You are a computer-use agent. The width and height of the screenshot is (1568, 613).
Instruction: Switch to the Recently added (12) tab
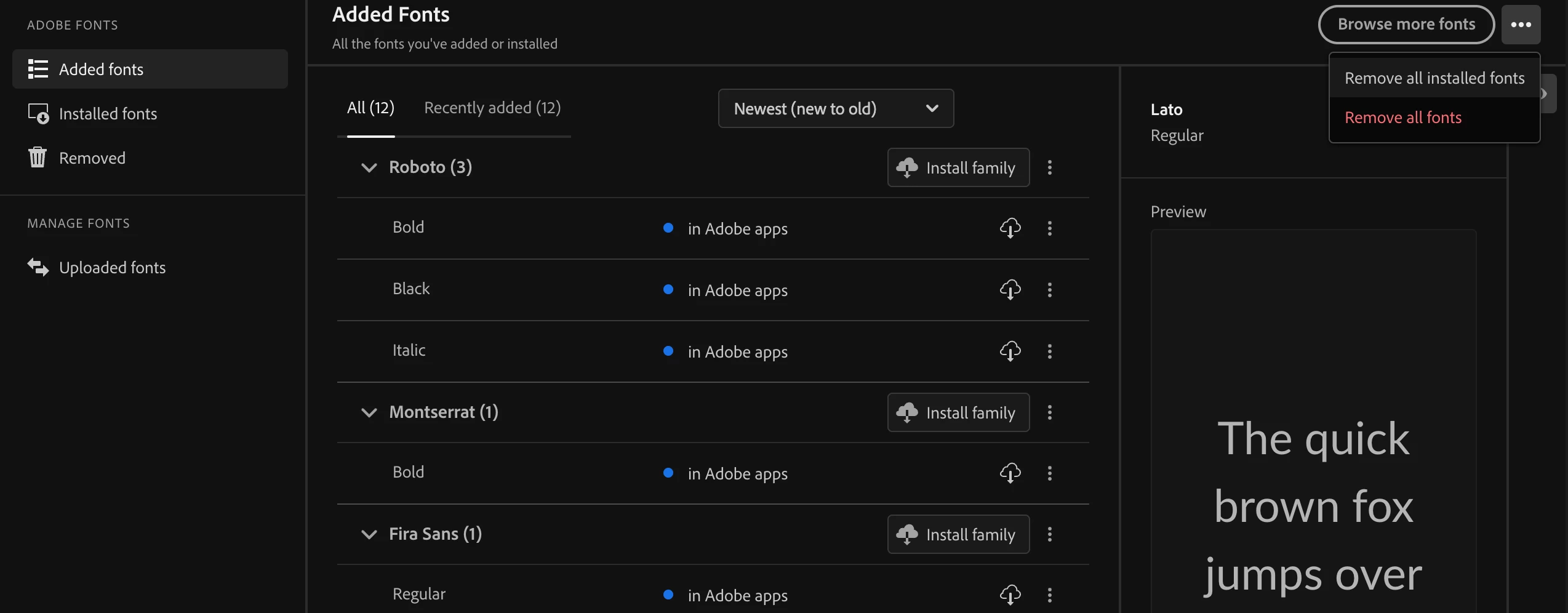492,108
